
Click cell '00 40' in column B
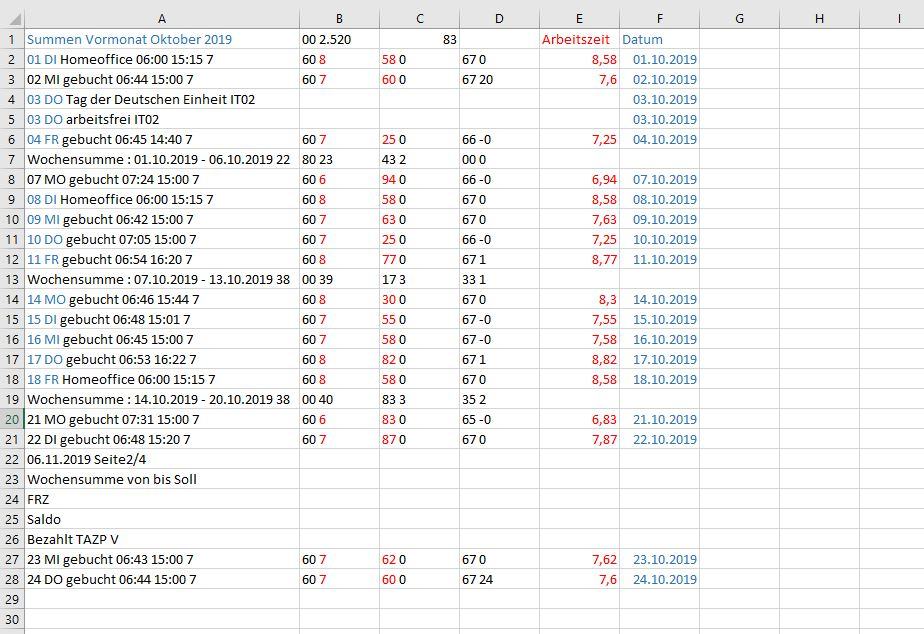pos(339,399)
